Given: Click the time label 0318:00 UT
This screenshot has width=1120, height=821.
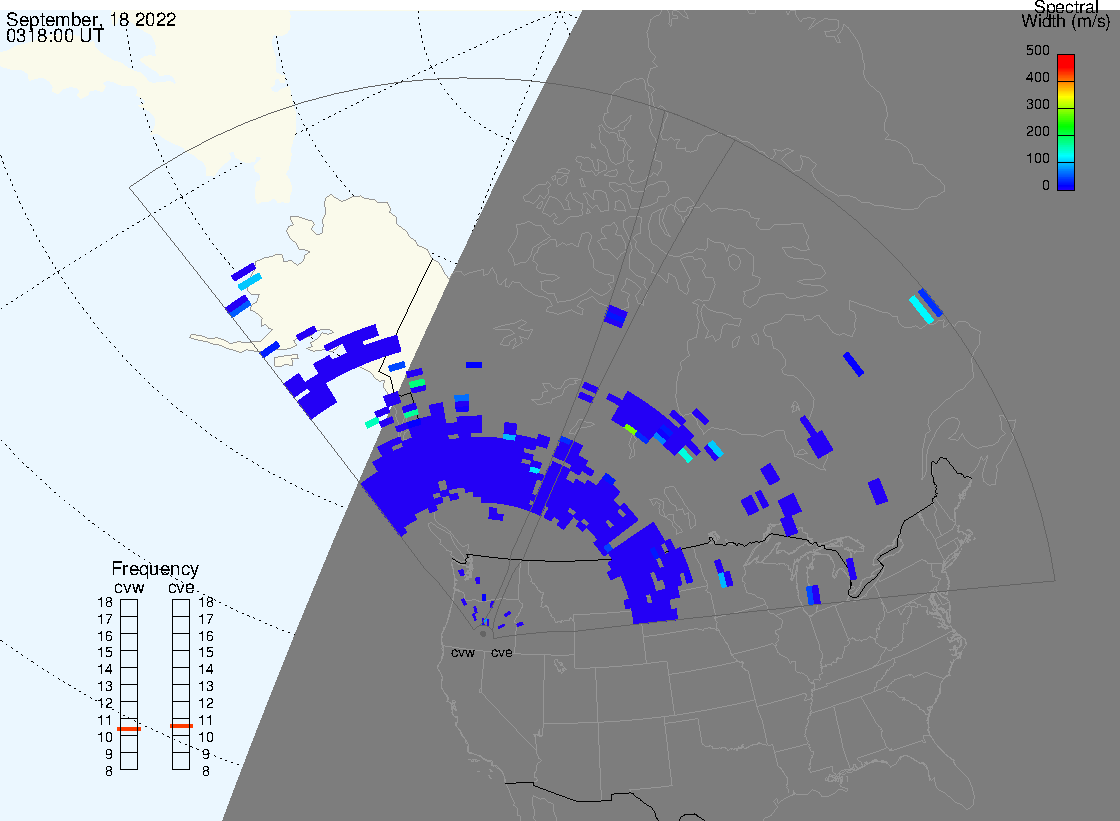Looking at the screenshot, I should pyautogui.click(x=55, y=36).
